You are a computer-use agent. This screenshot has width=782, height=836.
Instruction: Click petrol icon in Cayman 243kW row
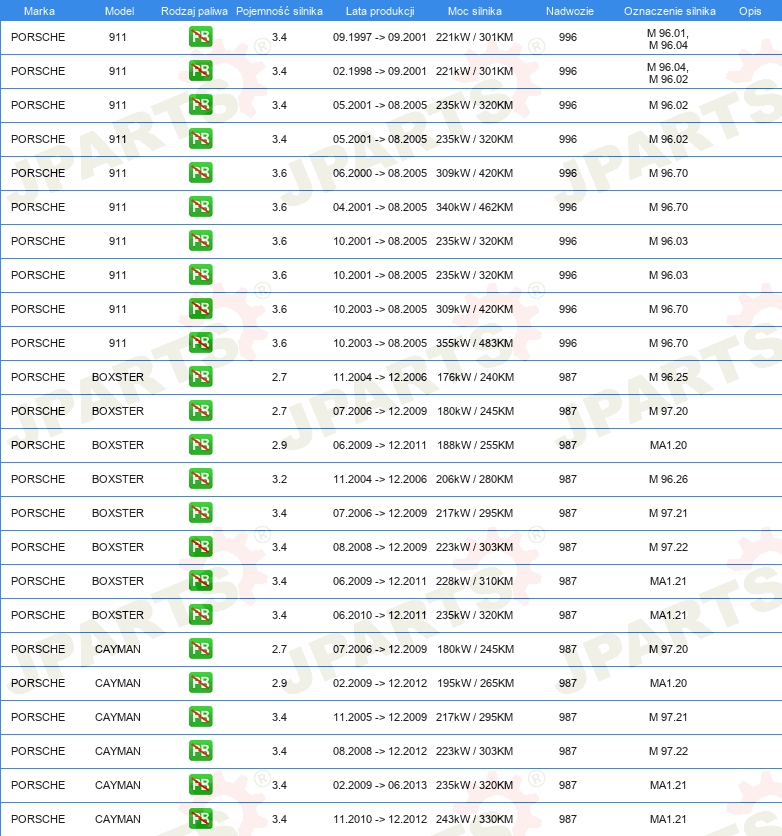(200, 819)
